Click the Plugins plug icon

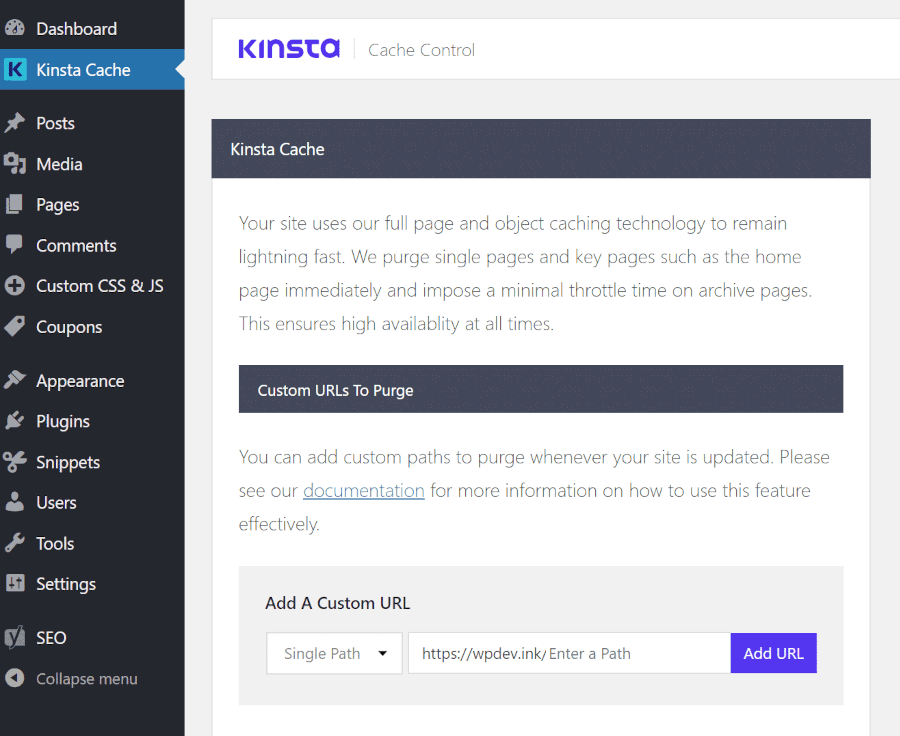point(15,421)
